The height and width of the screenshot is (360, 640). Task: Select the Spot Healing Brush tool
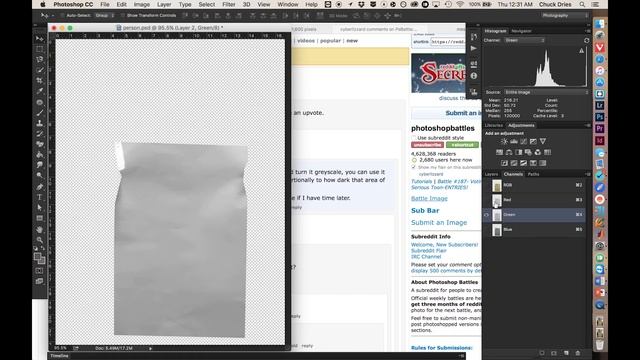40,102
